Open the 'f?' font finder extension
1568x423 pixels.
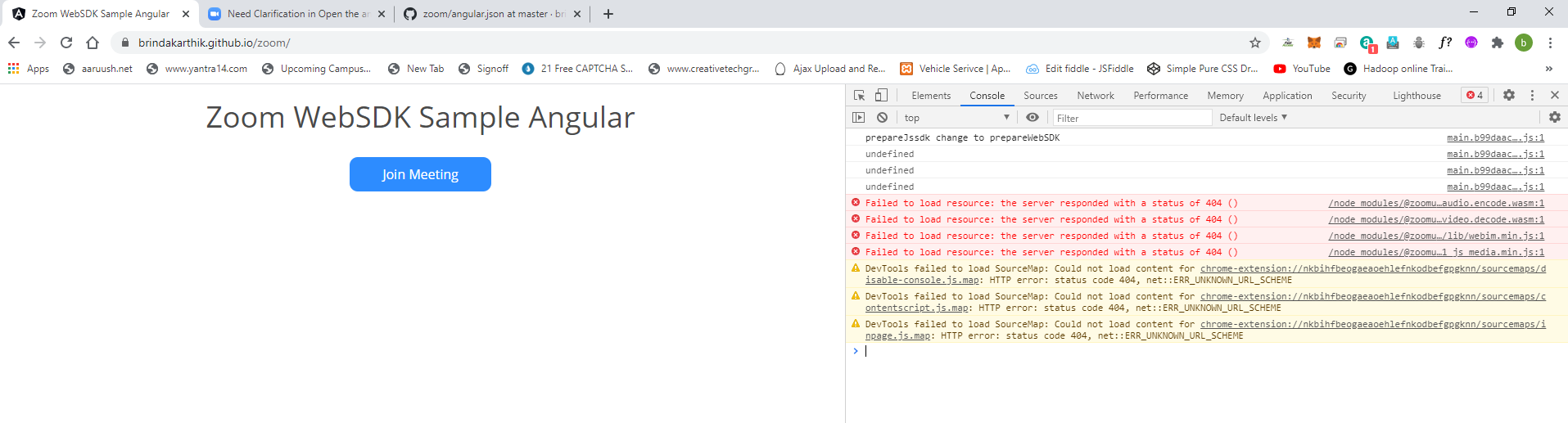(1445, 43)
